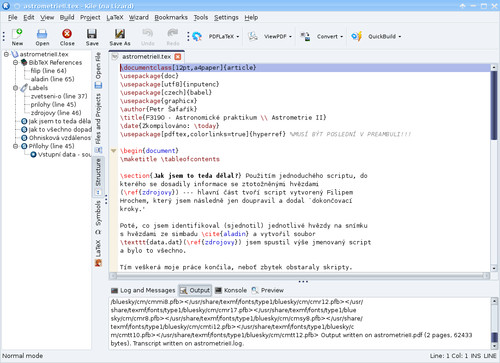The width and height of the screenshot is (500, 363).
Task: Switch to the Konsole tab
Action: 231,290
